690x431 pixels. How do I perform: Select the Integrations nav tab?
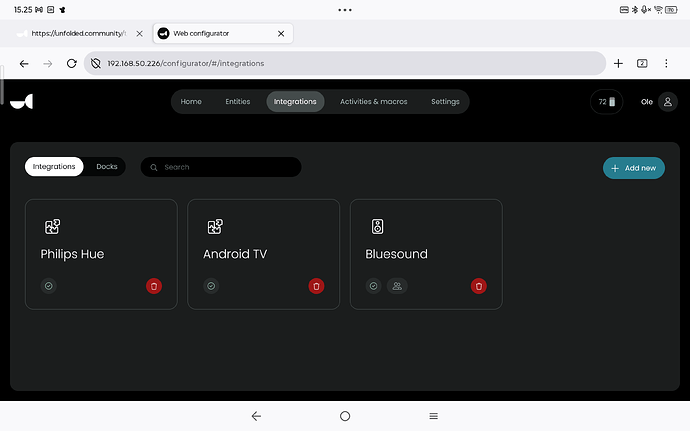pyautogui.click(x=295, y=102)
